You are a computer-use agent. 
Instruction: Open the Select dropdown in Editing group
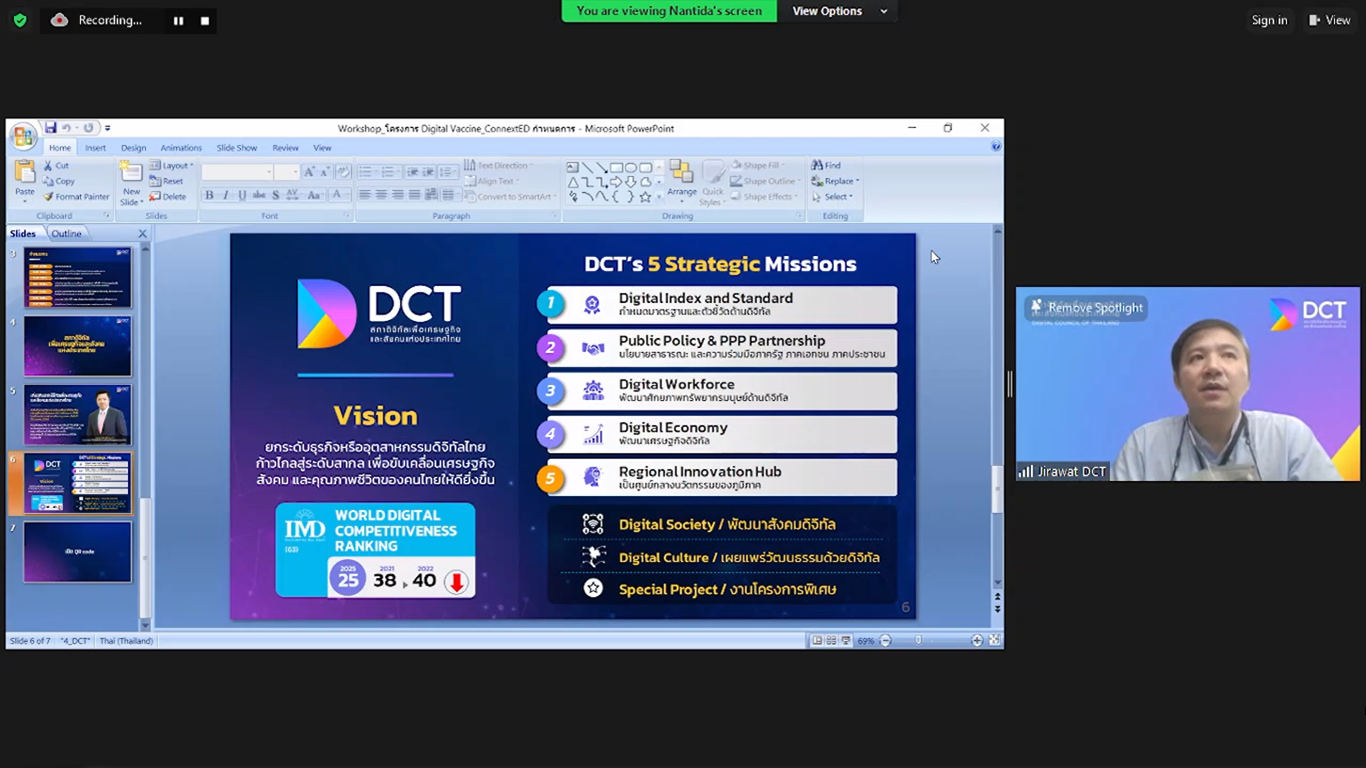[833, 197]
